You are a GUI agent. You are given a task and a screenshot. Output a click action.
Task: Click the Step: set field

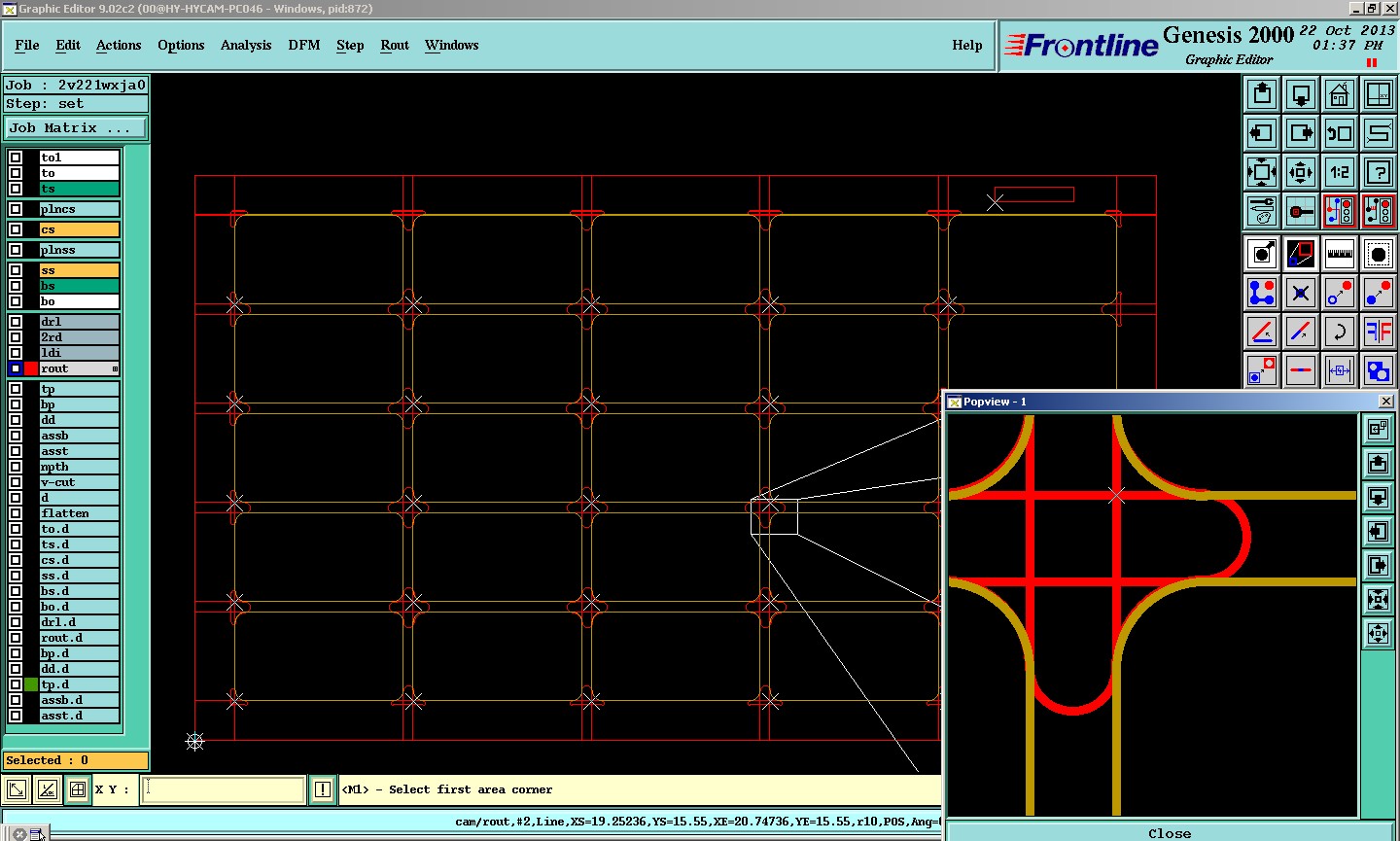click(x=76, y=104)
